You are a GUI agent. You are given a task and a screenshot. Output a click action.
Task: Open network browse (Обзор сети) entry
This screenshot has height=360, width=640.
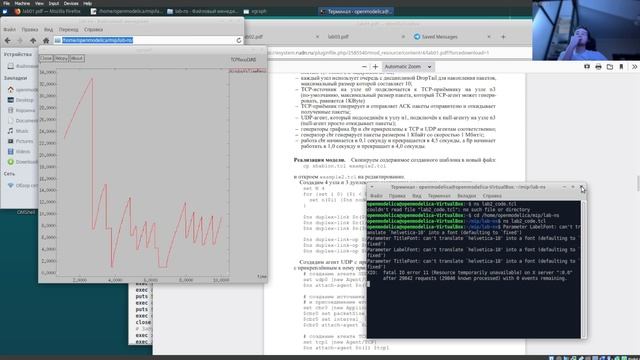(22, 185)
